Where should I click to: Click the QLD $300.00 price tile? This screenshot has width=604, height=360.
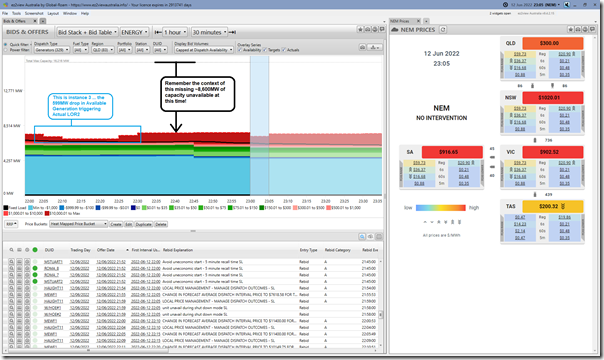pos(553,43)
